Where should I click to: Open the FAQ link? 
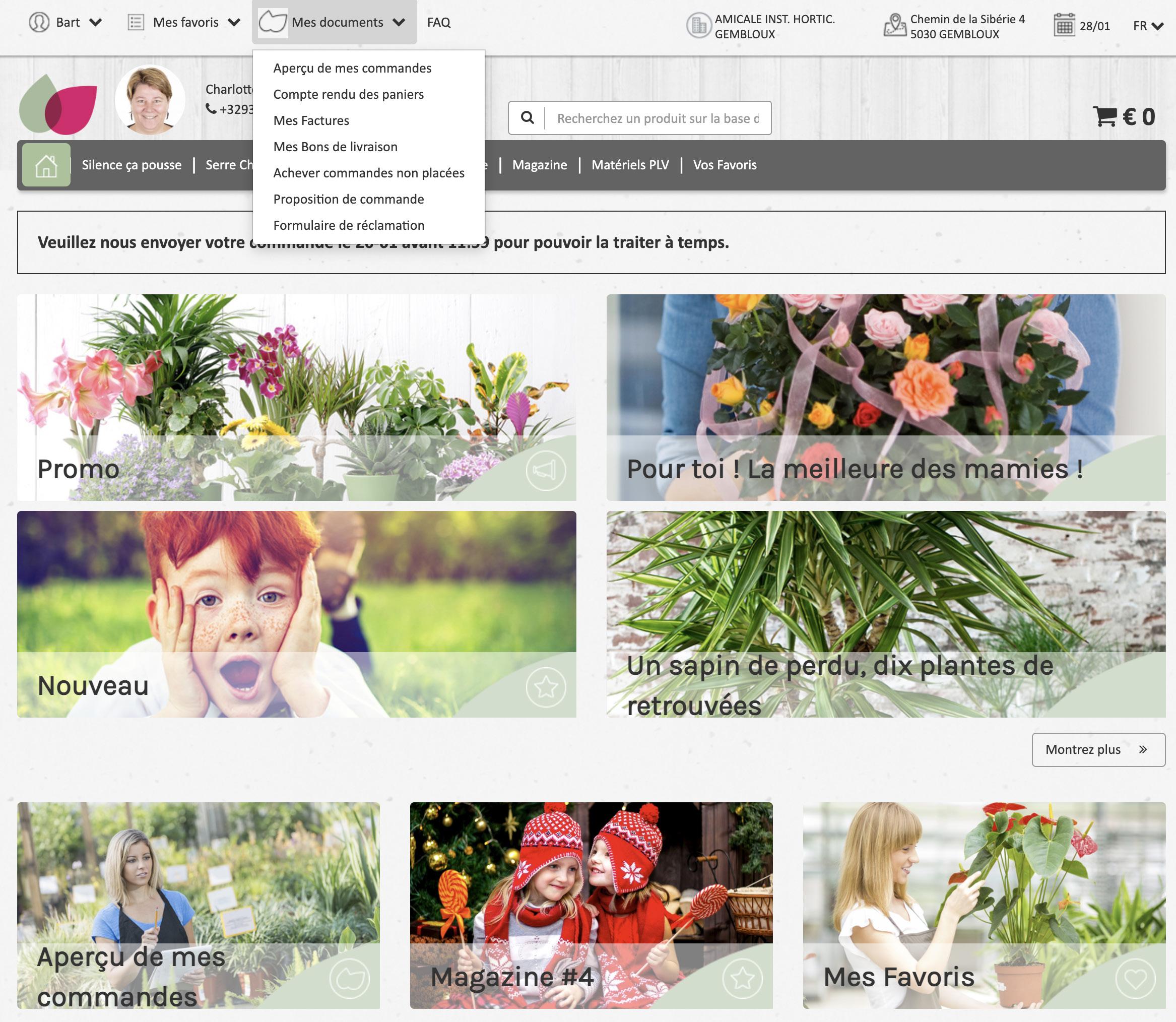click(438, 22)
